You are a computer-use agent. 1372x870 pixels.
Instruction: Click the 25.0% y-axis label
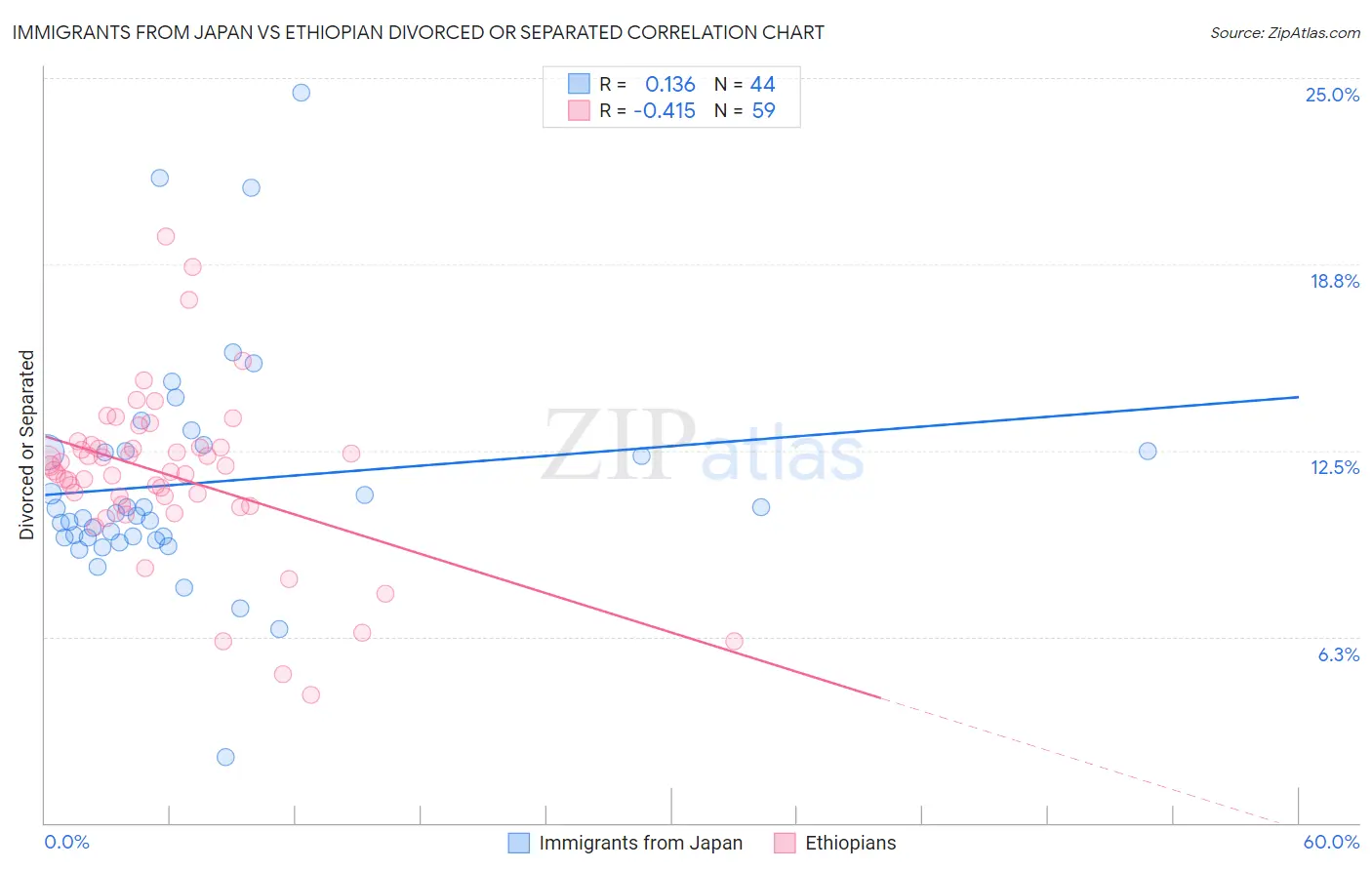(x=1332, y=95)
